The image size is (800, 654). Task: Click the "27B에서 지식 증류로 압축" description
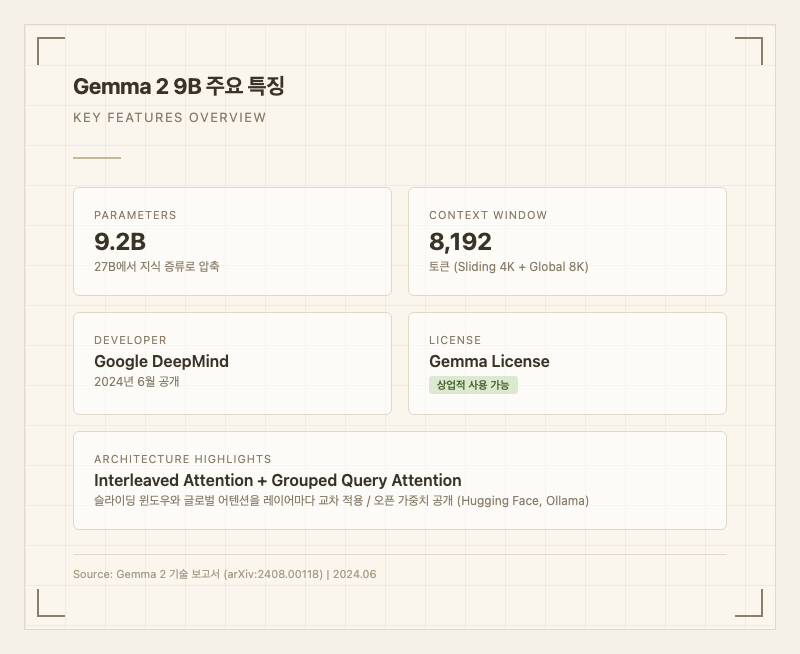pos(157,267)
